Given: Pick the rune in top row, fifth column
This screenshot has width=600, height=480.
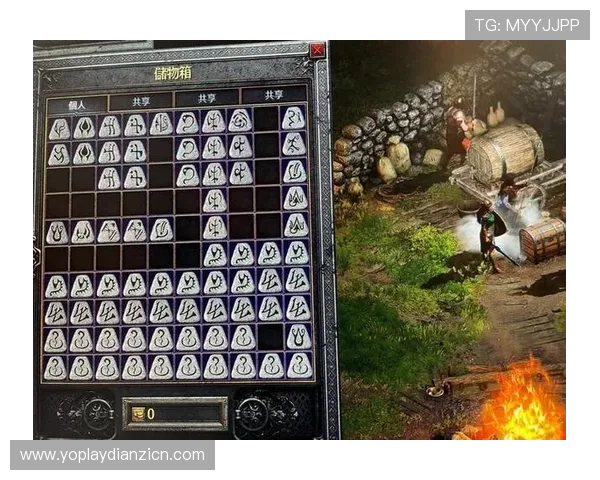Looking at the screenshot, I should tap(161, 124).
